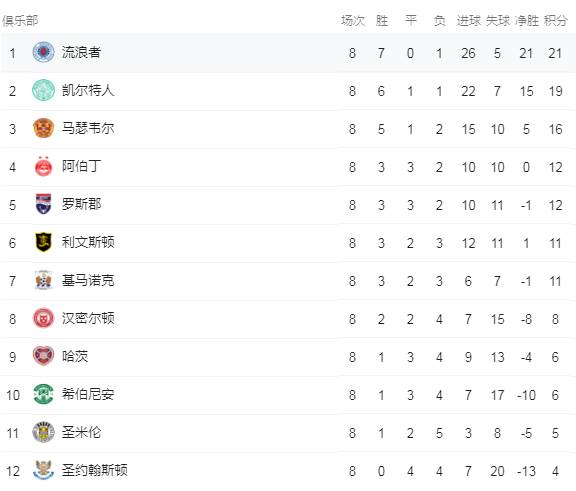The width and height of the screenshot is (576, 491).
Task: Click the 阿伯丁 red crest icon
Action: [x=43, y=166]
